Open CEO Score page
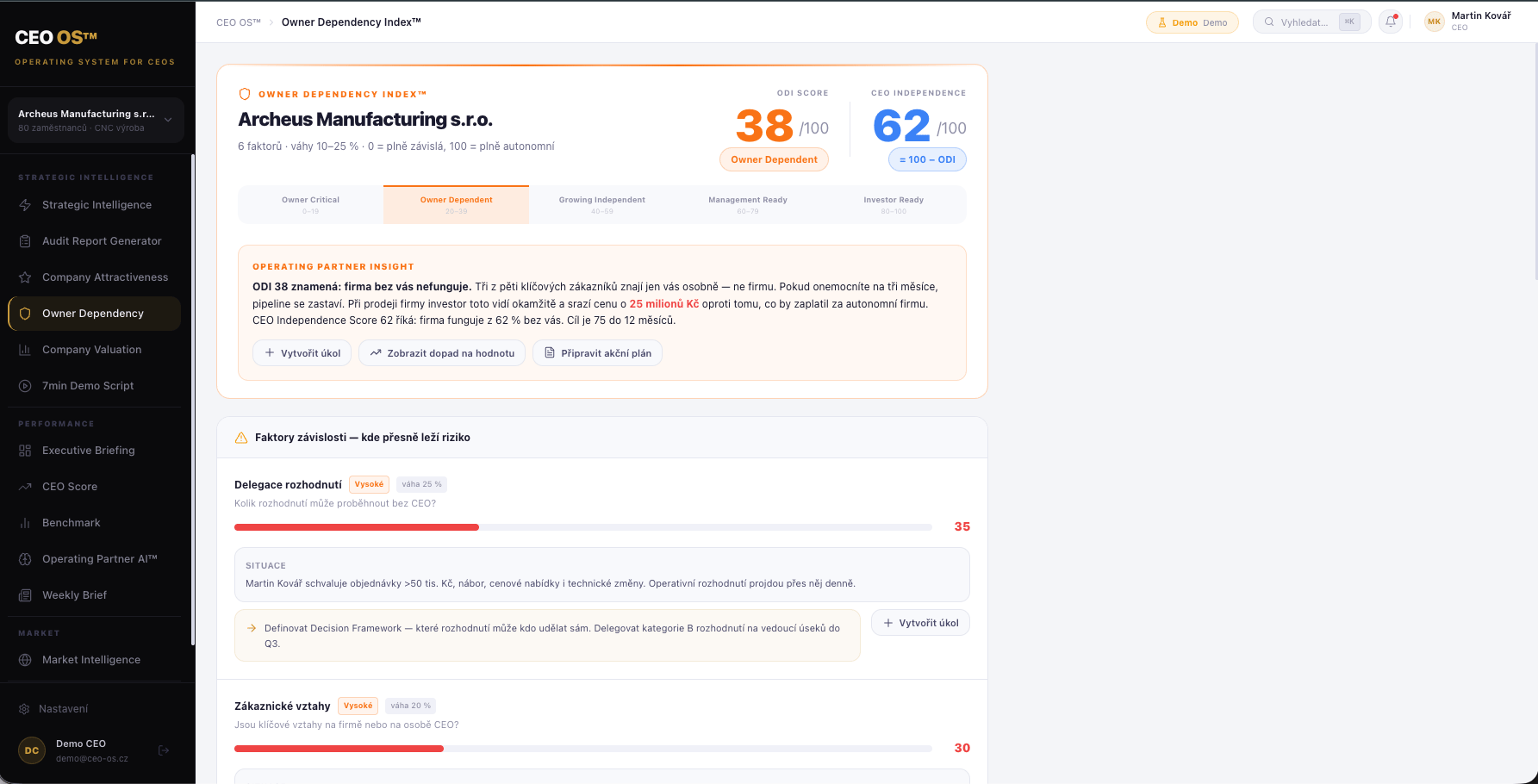 [95, 487]
